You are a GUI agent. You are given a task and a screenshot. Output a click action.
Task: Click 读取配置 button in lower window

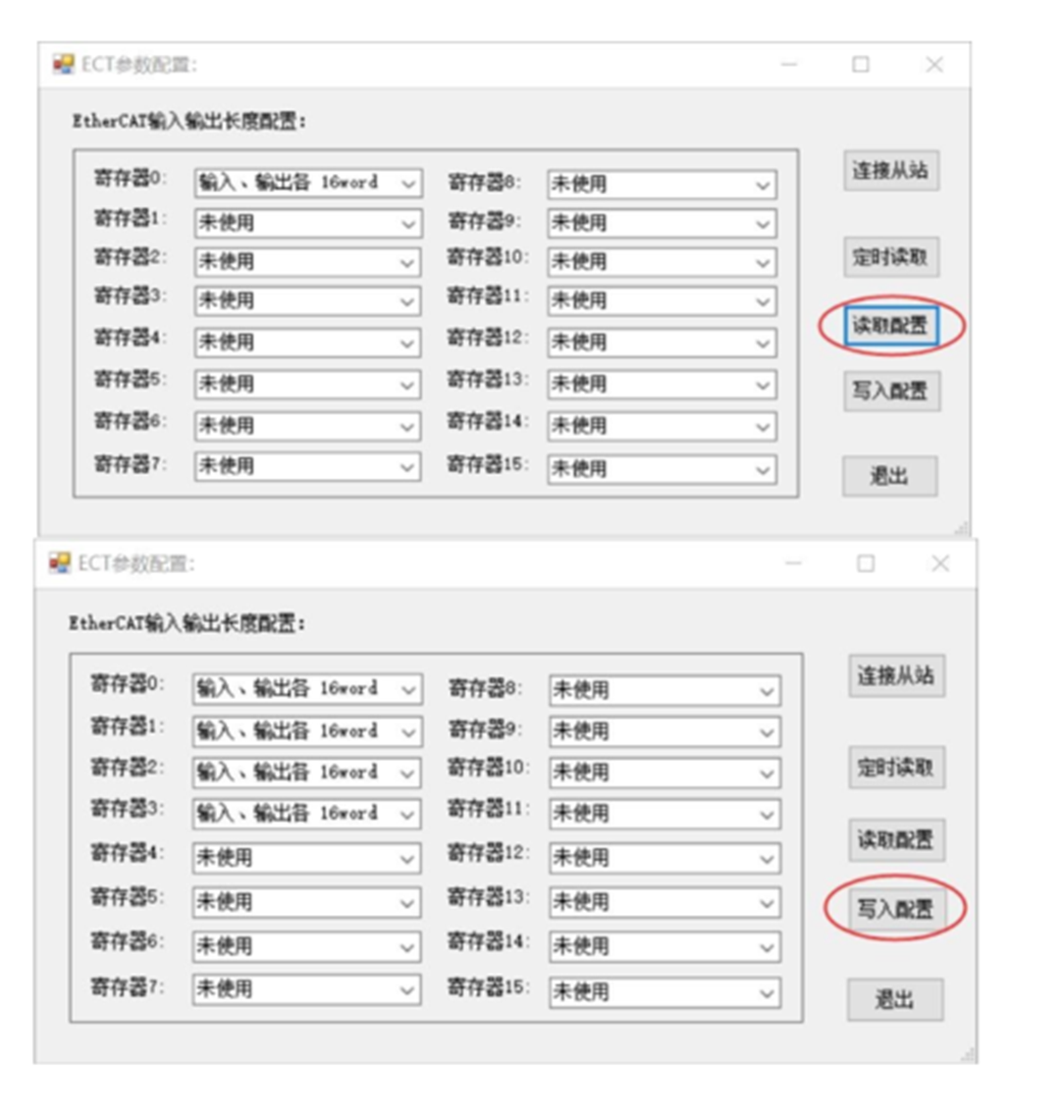click(896, 839)
